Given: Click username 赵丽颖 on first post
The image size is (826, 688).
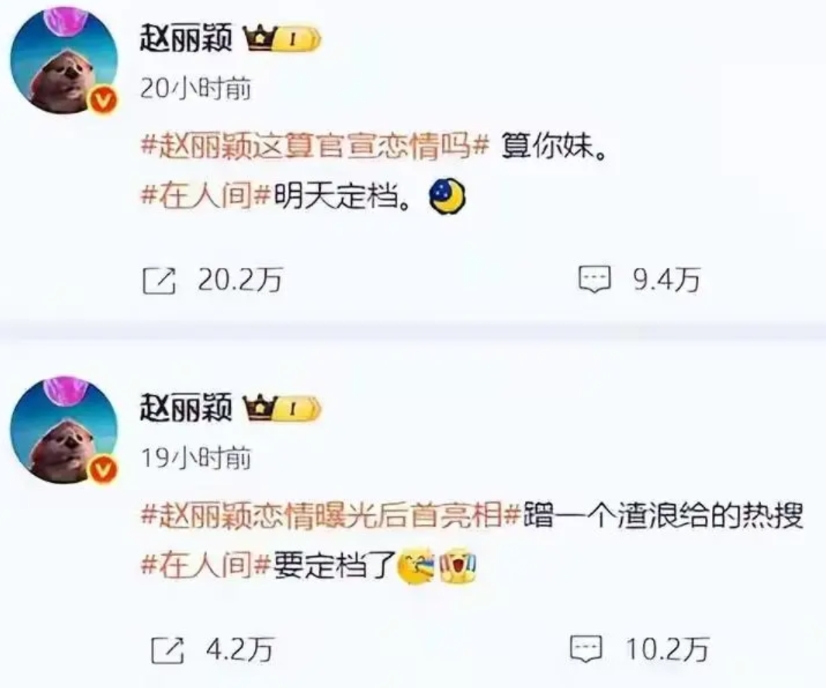Looking at the screenshot, I should (186, 38).
